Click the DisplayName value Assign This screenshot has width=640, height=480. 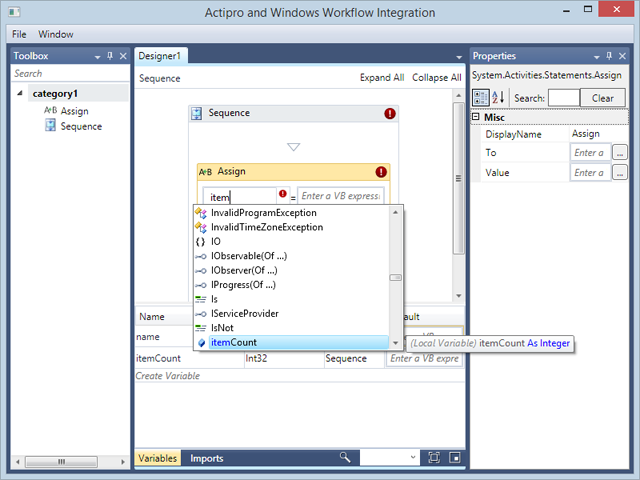pos(598,134)
